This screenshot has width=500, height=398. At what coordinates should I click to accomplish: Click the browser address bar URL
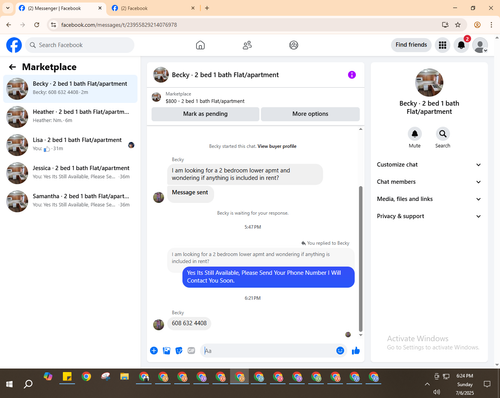pos(119,25)
